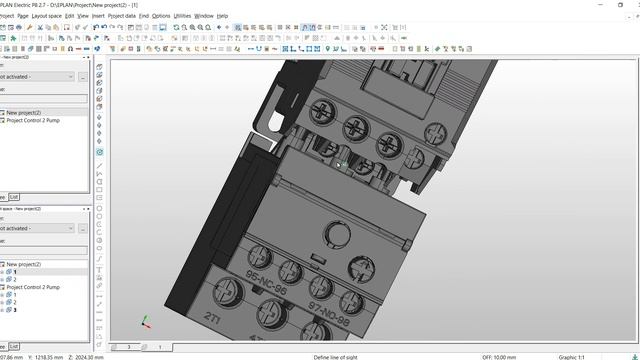Screen dimensions: 640x360
Task: Click the download icon in status bar corner
Action: (x=634, y=357)
